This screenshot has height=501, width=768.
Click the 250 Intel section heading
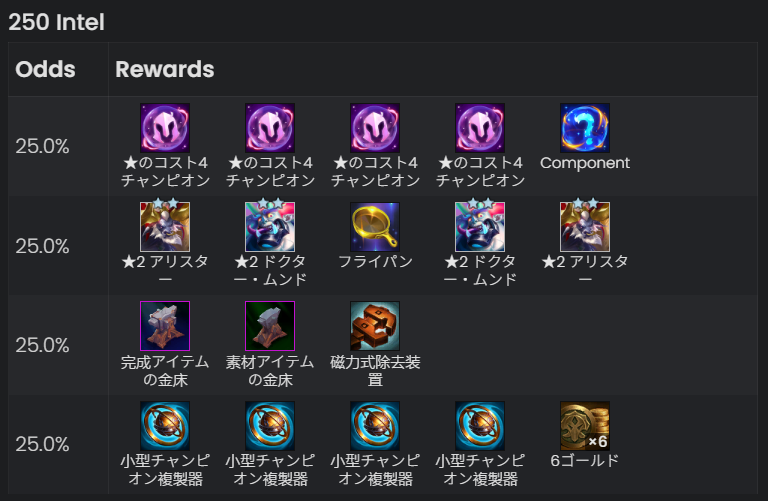[x=56, y=22]
